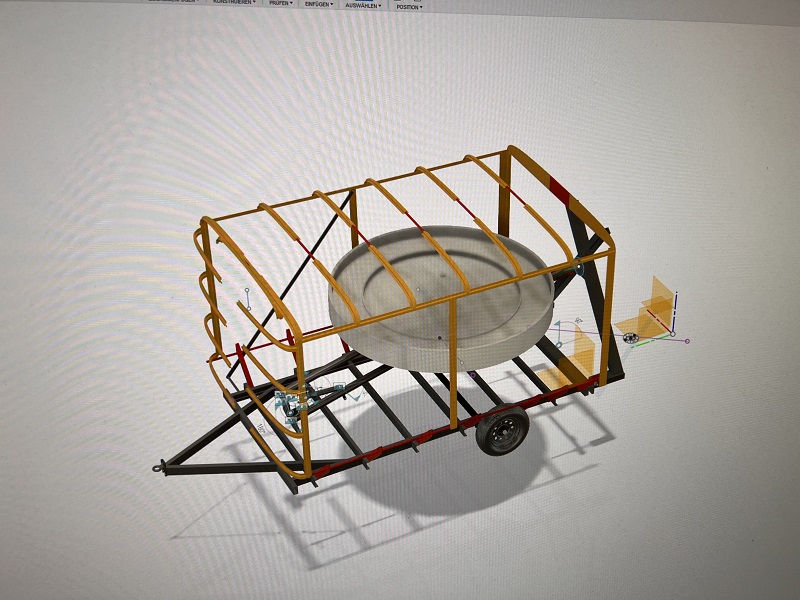
Task: Select the trailer wheel
Action: coord(502,432)
